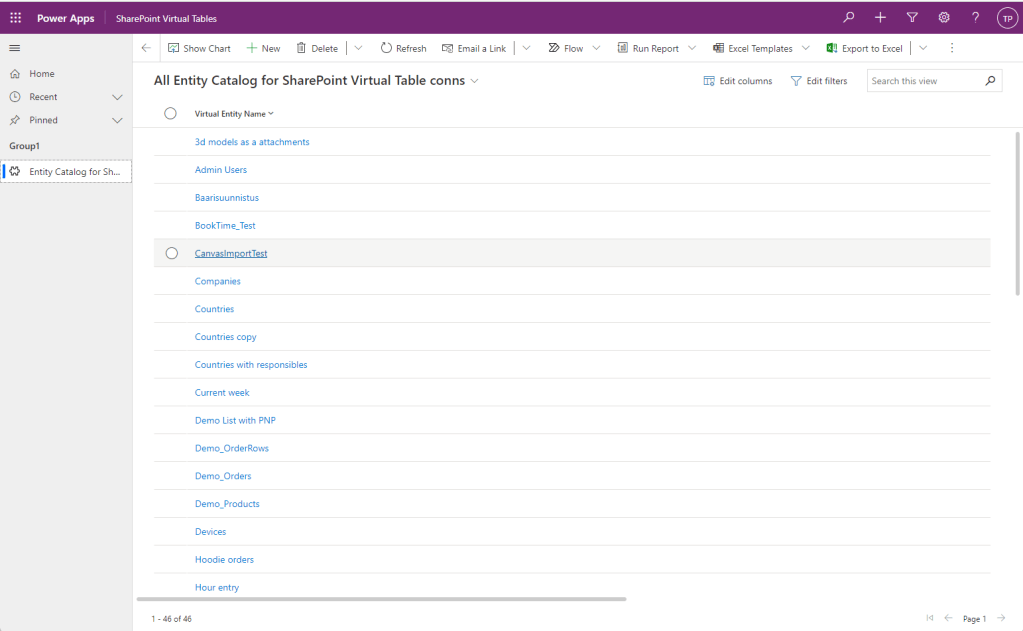Open the settings gear icon

click(x=943, y=18)
